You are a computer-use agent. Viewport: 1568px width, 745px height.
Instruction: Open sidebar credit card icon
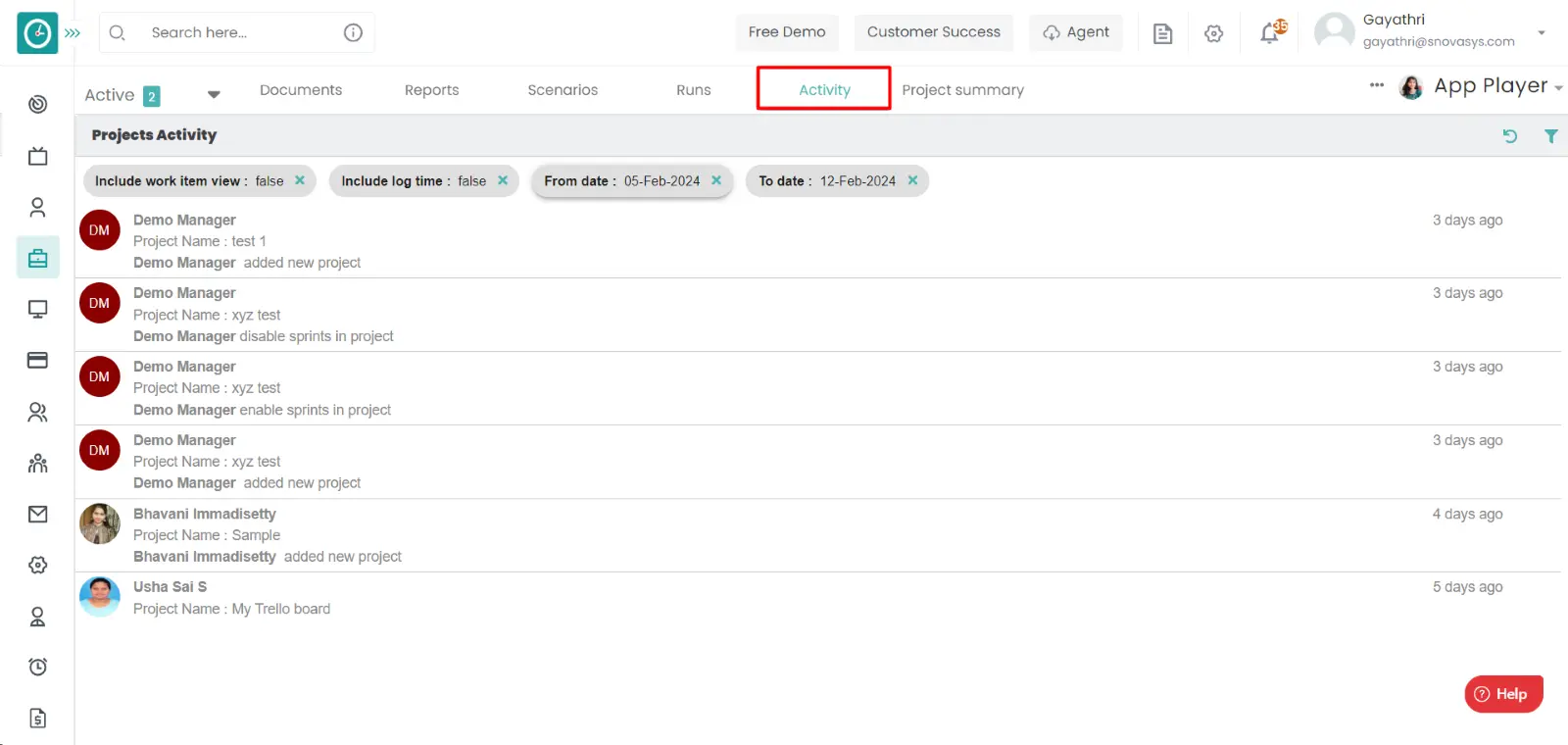37,361
